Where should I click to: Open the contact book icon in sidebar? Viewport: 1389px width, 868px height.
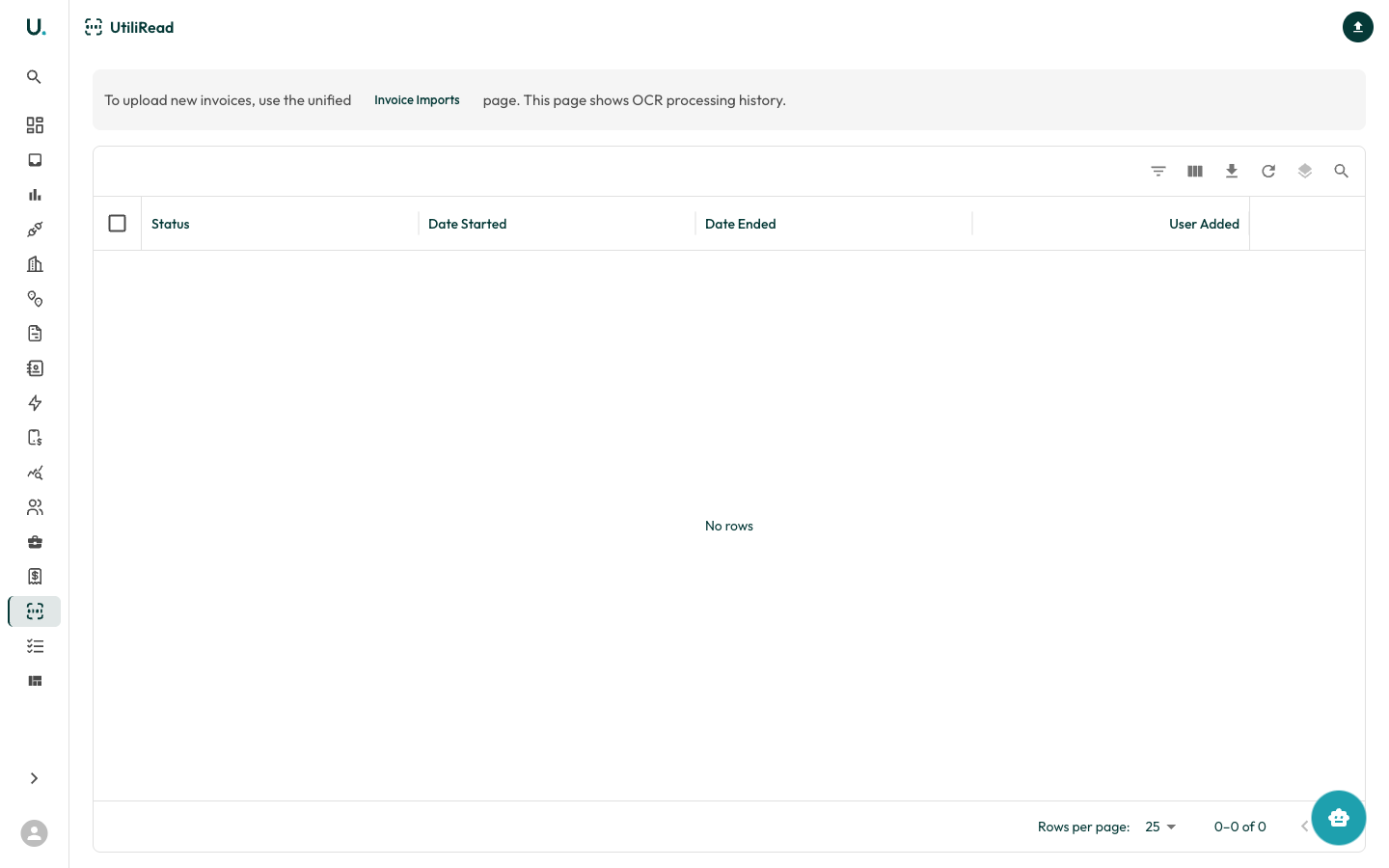35,368
